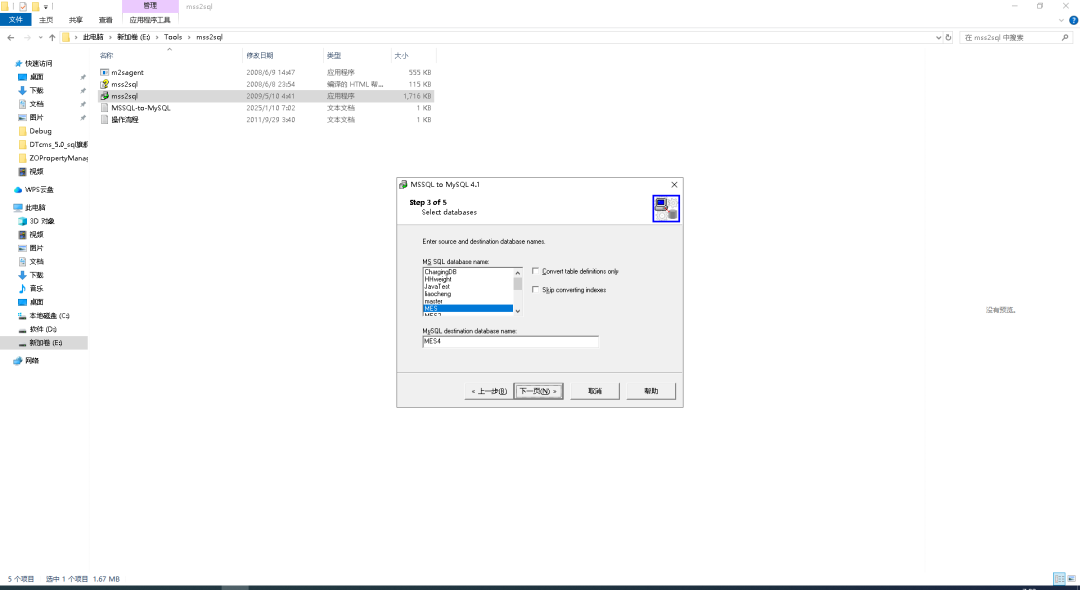This screenshot has width=1080, height=590.
Task: Select 此电脑 in the navigation pane
Action: [35, 207]
